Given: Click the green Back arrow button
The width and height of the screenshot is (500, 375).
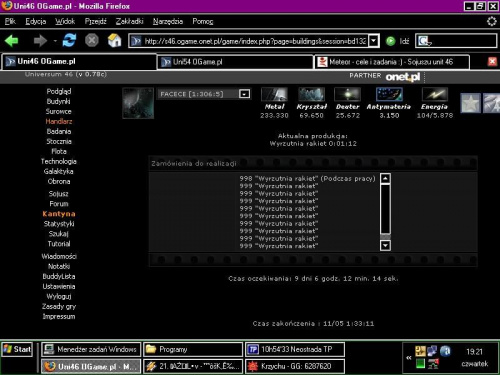Looking at the screenshot, I should 12,41.
